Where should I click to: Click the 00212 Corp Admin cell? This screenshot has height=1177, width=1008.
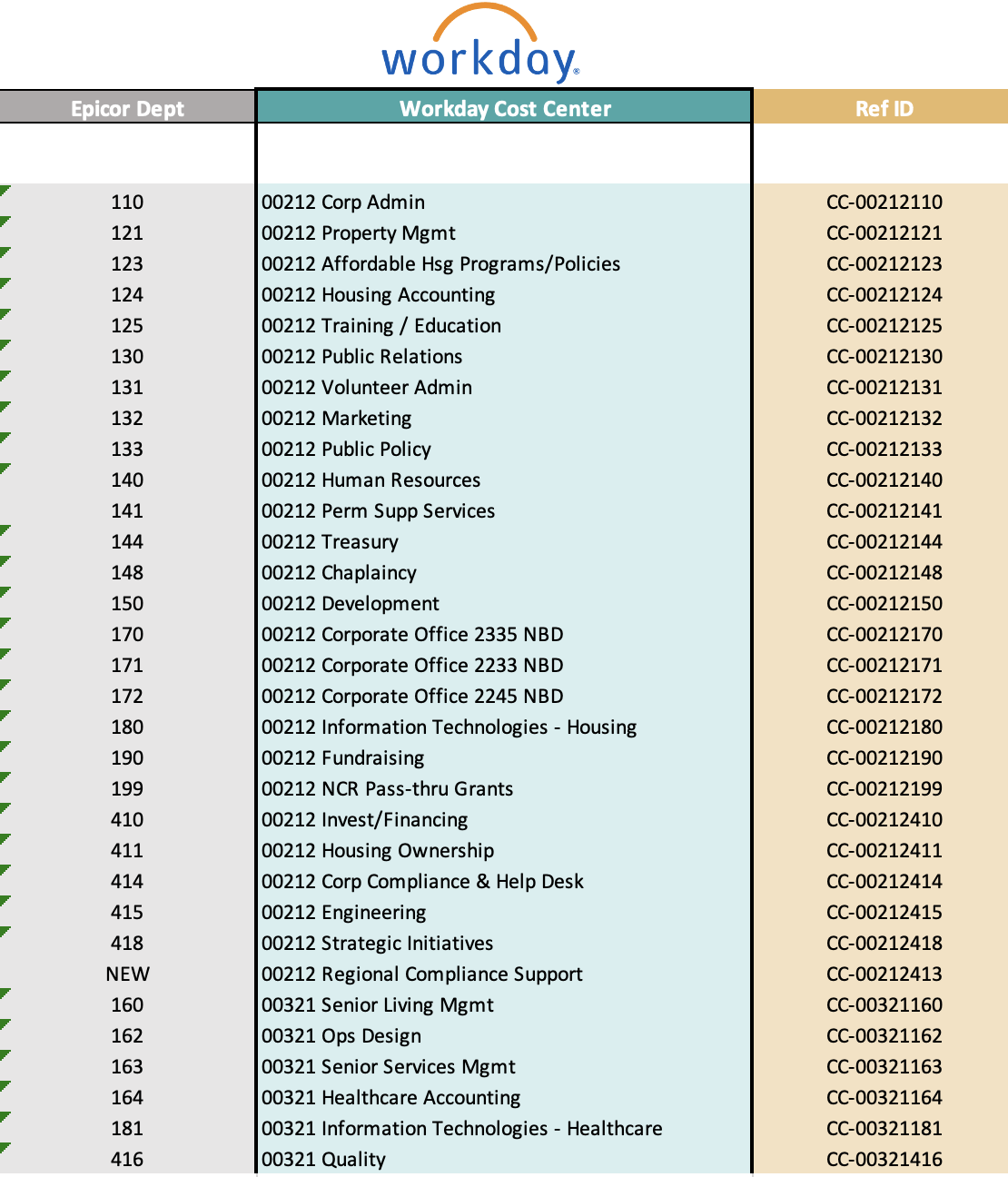[505, 202]
